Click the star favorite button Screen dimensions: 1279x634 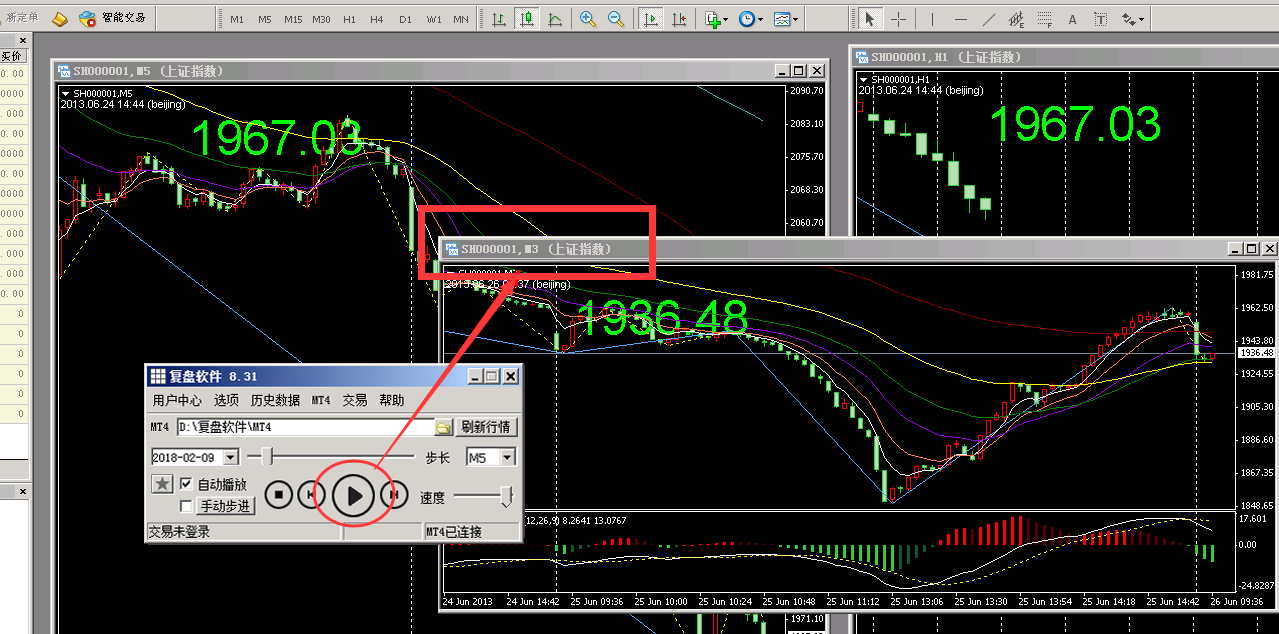(162, 485)
